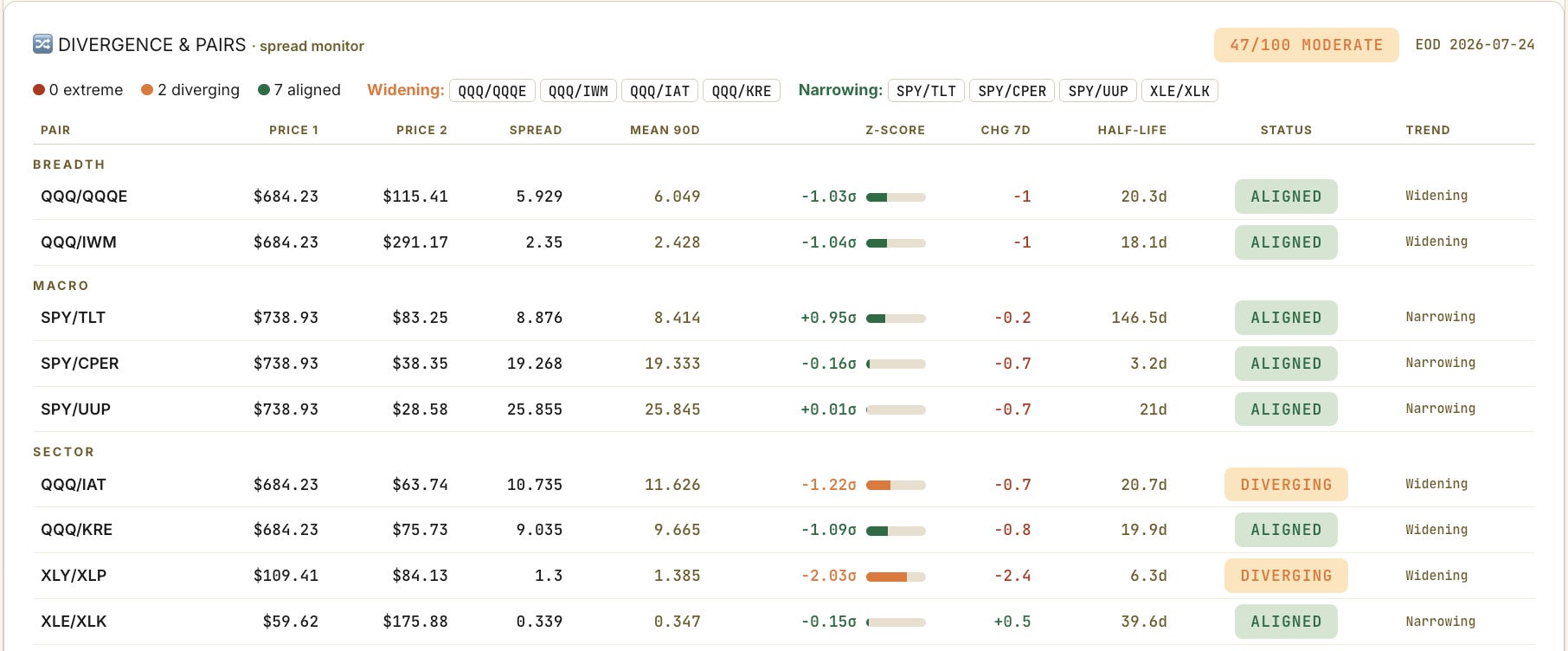
Task: Click the price value $175.88
Action: (x=415, y=622)
